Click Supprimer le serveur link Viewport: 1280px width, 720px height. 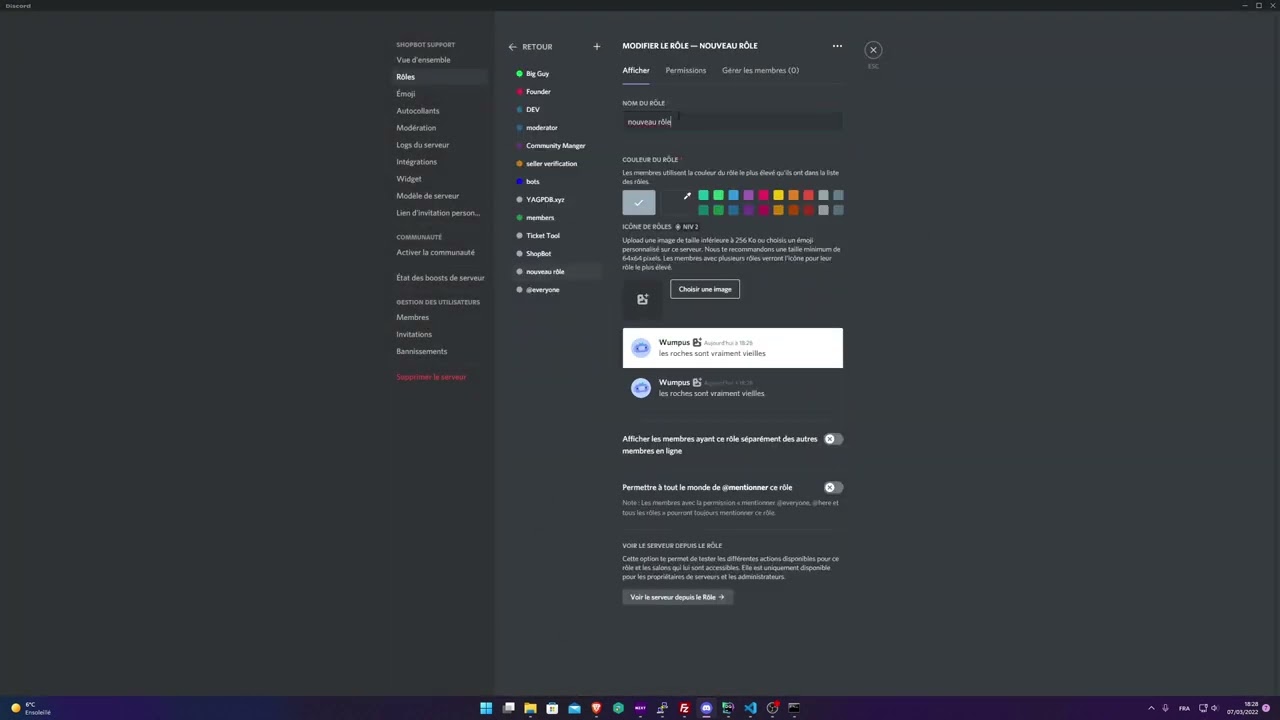click(431, 377)
